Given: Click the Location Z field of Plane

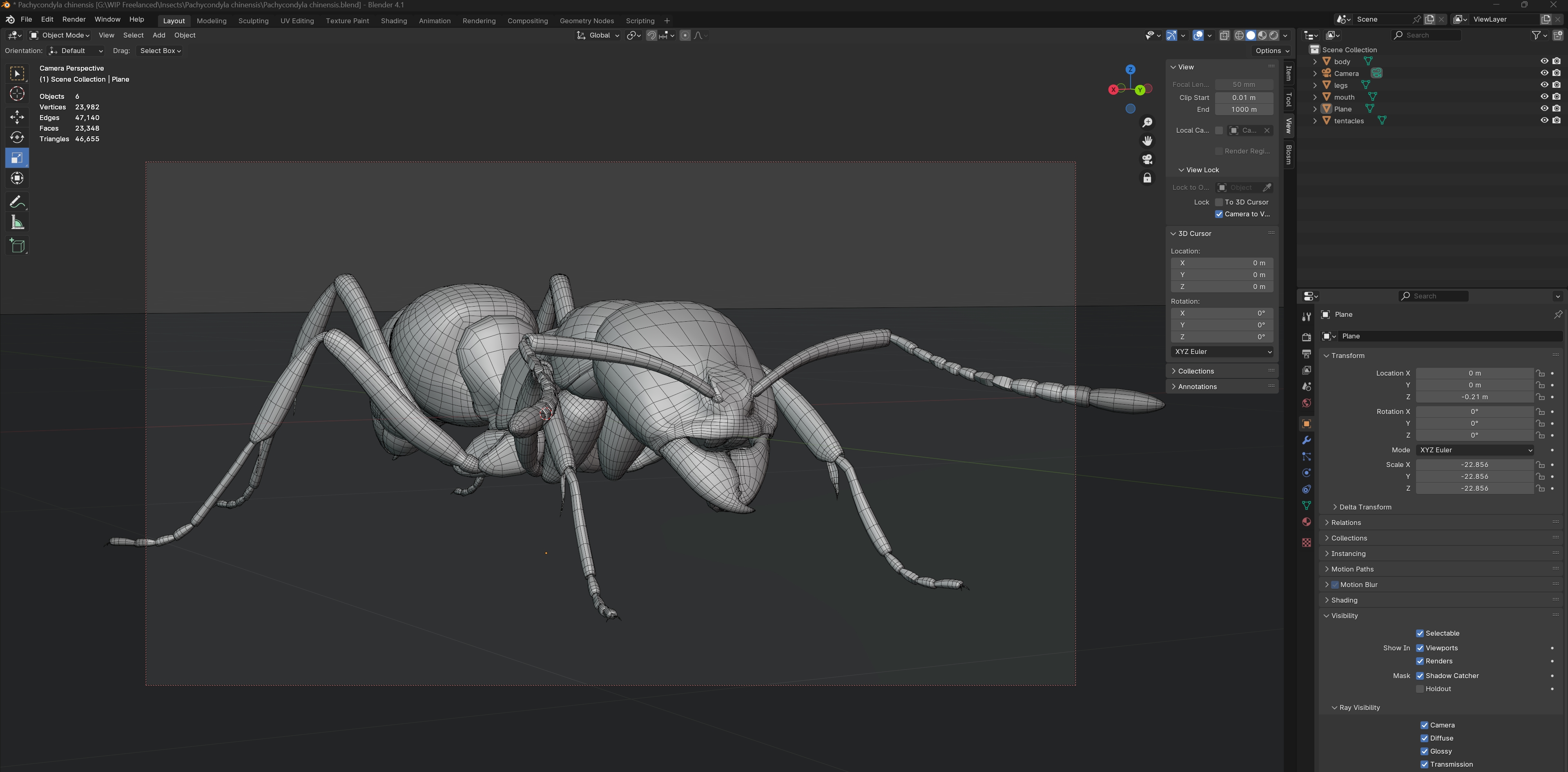Looking at the screenshot, I should (x=1474, y=397).
